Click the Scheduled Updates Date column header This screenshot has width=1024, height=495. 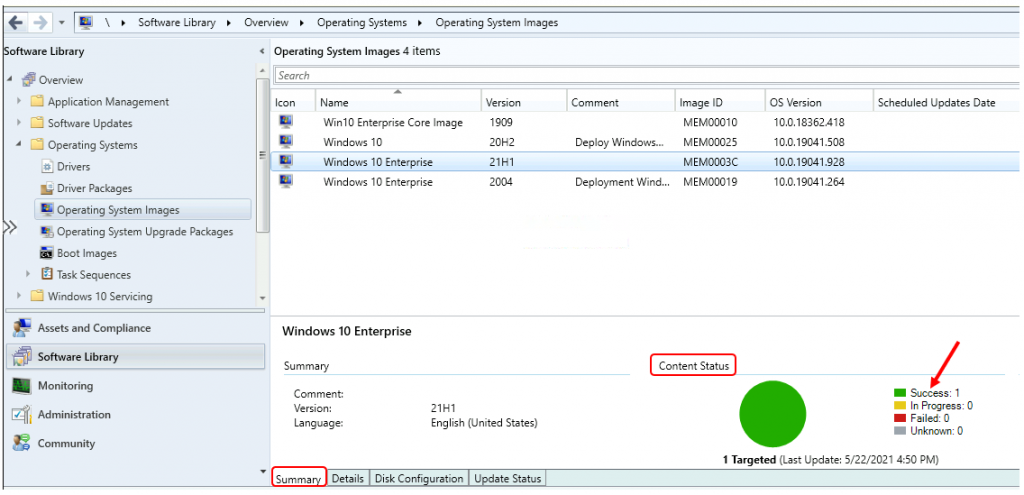pos(946,102)
